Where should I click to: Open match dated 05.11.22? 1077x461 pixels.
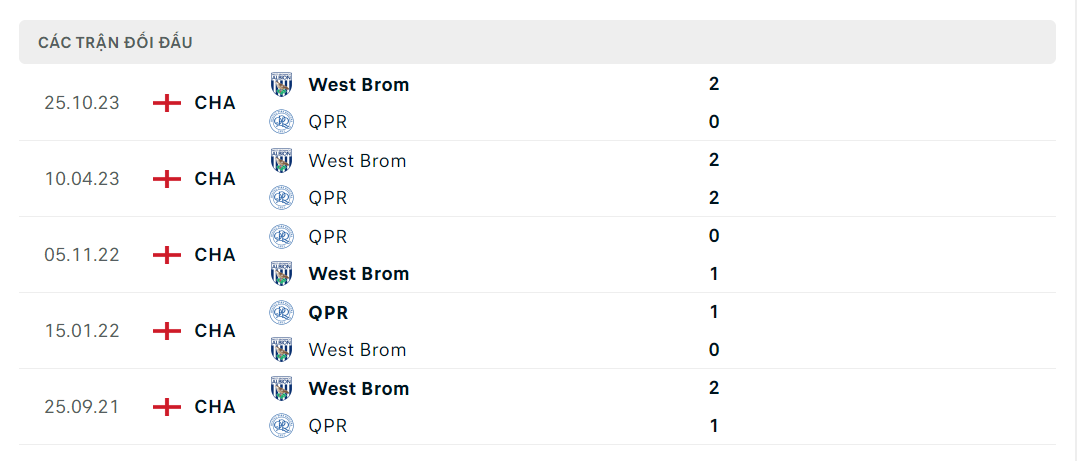click(x=537, y=255)
